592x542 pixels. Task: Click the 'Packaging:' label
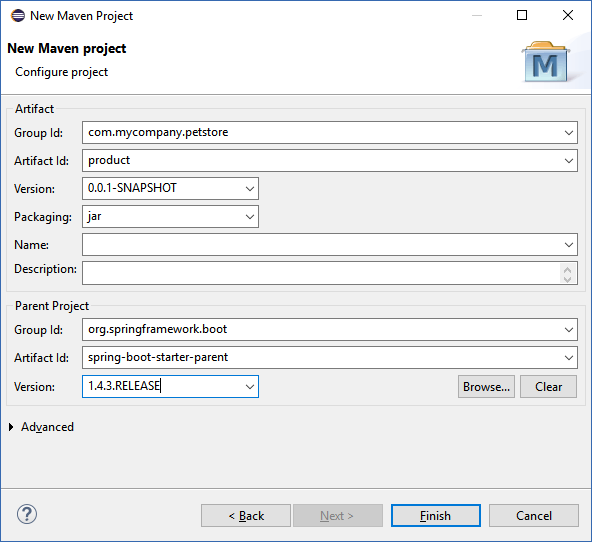43,217
